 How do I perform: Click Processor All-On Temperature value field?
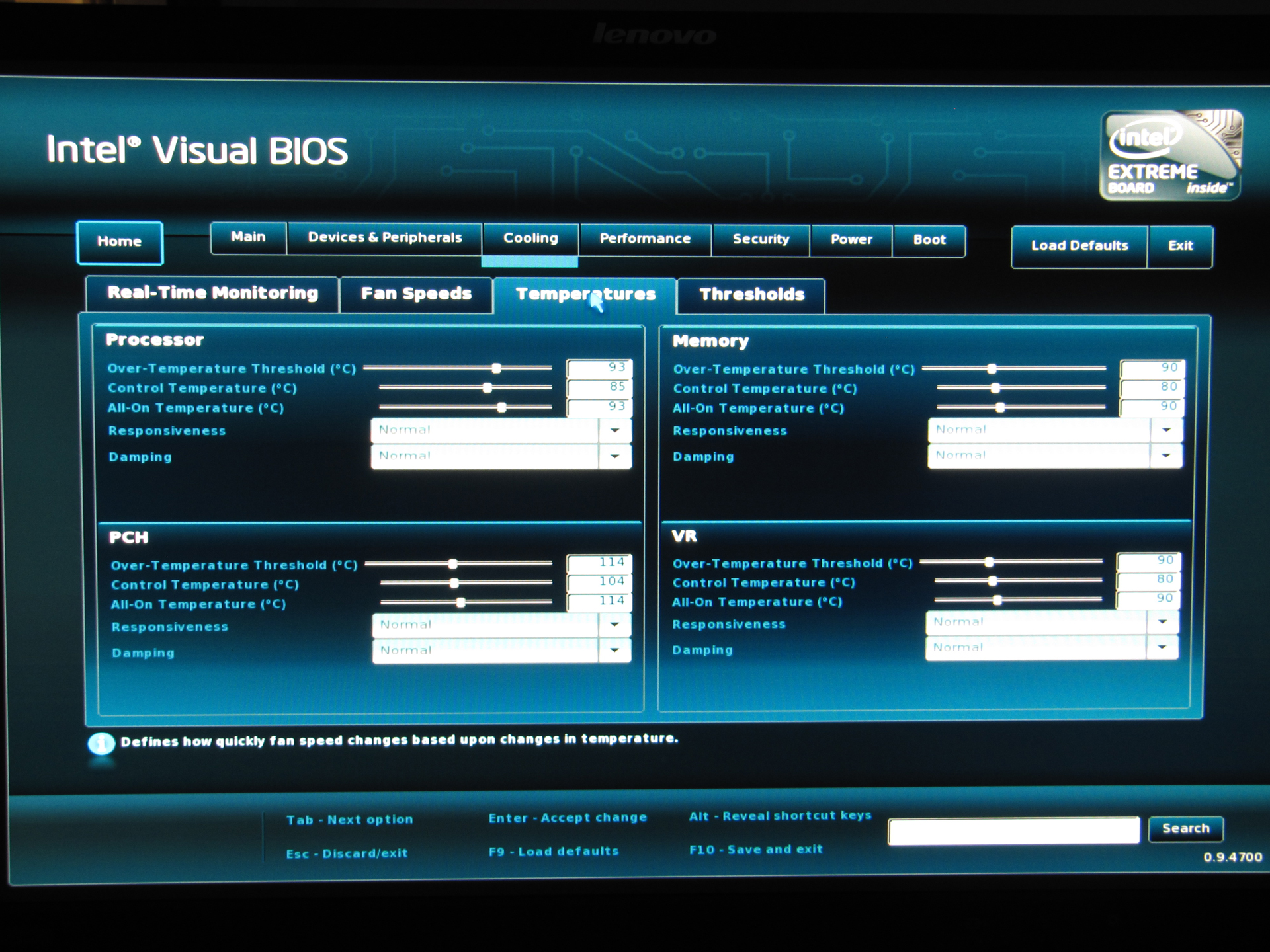click(x=599, y=407)
